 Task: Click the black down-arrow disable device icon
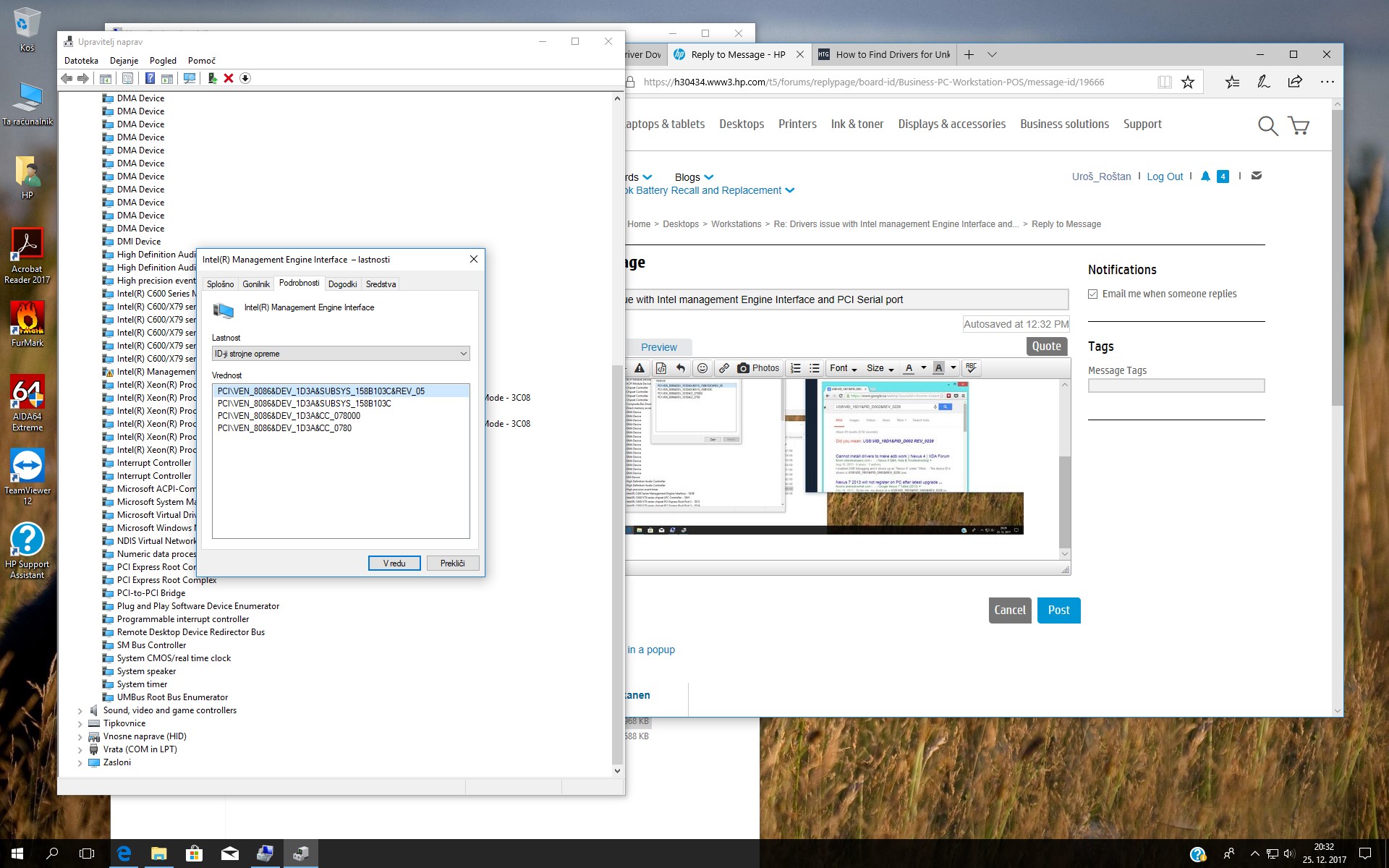245,78
